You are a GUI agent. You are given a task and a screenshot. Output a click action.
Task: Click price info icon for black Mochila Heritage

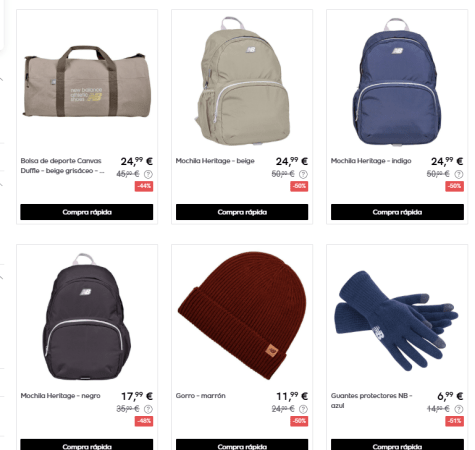148,409
